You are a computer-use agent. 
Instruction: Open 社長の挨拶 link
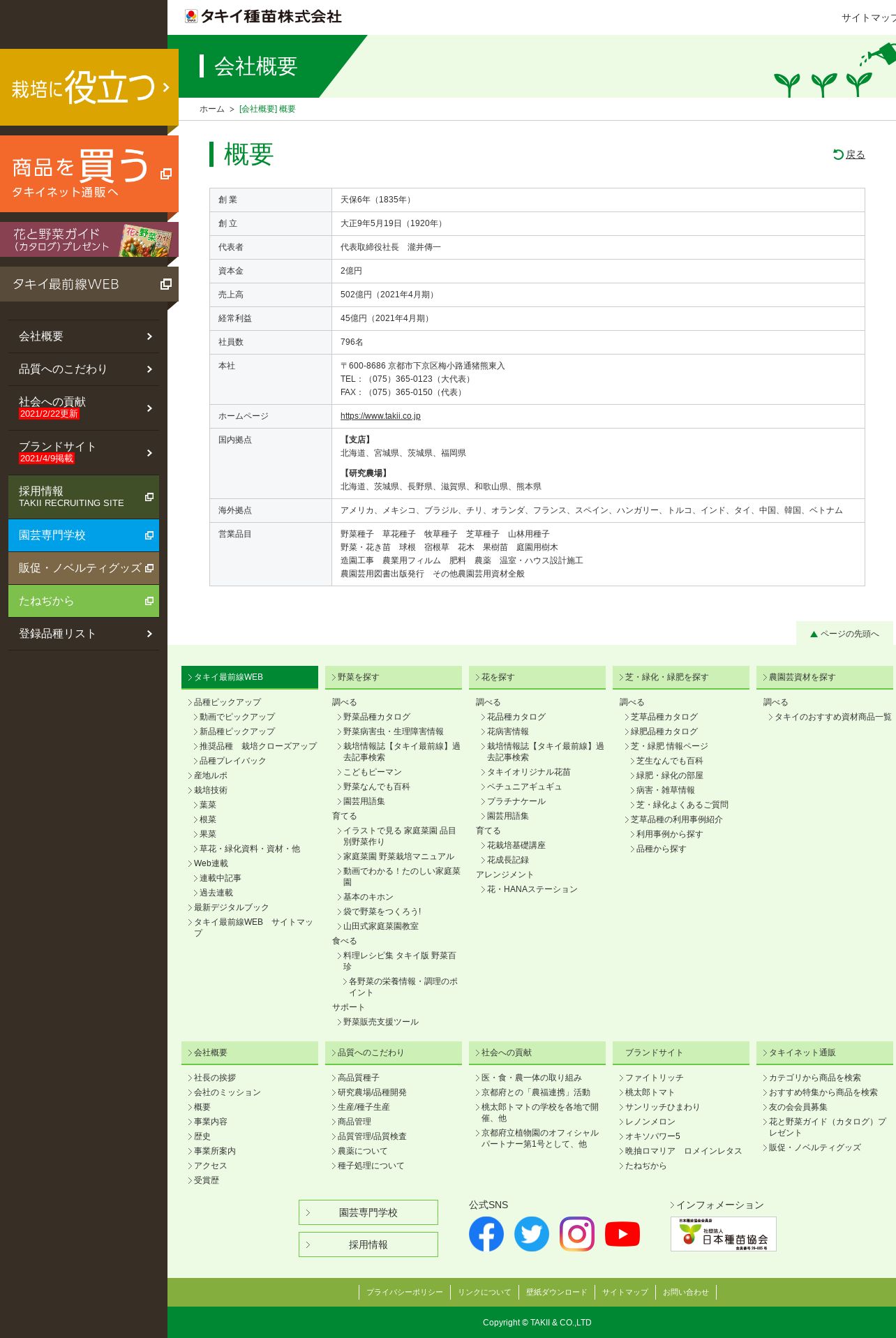(215, 1078)
